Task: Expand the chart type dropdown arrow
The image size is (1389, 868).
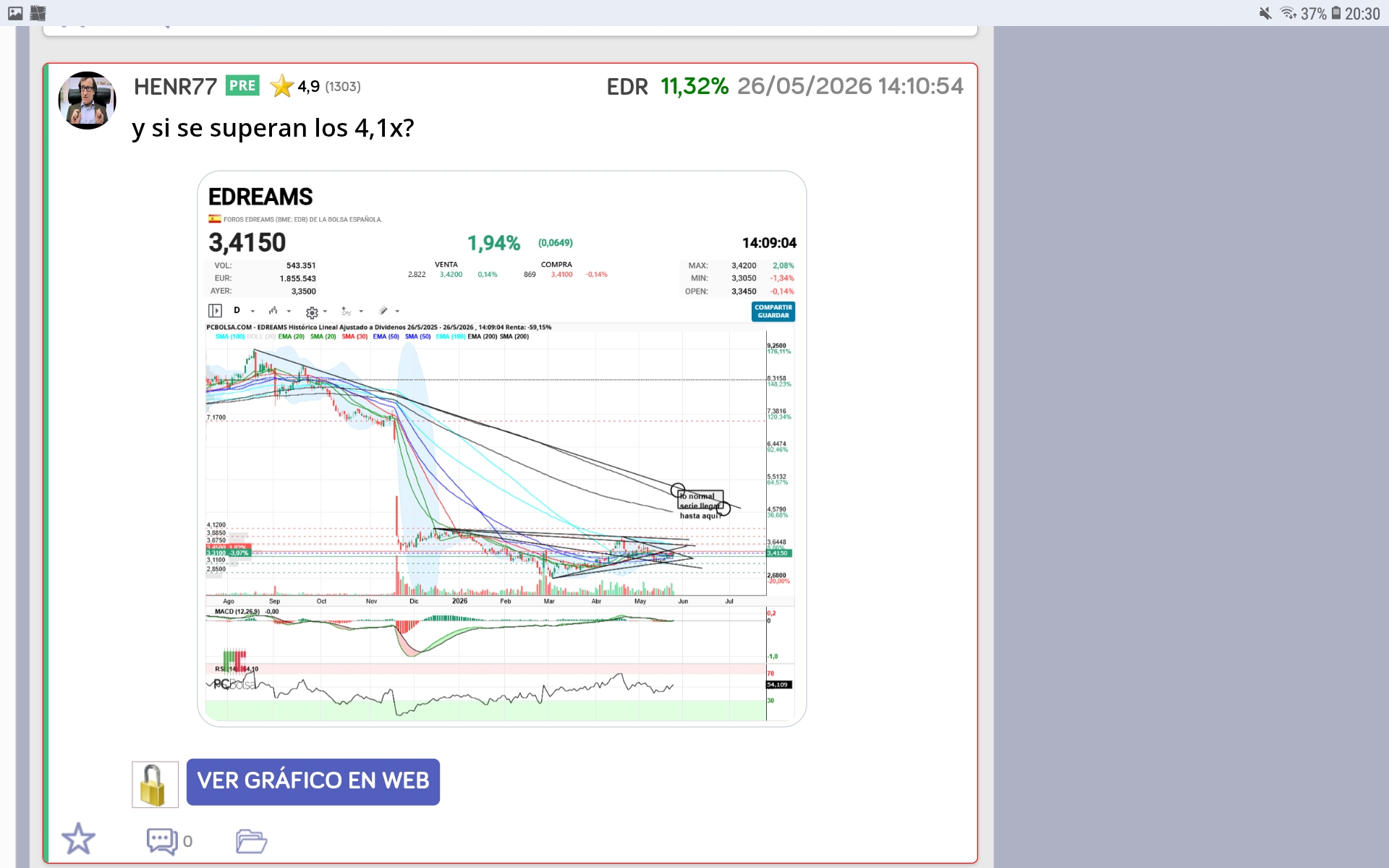Action: (289, 312)
